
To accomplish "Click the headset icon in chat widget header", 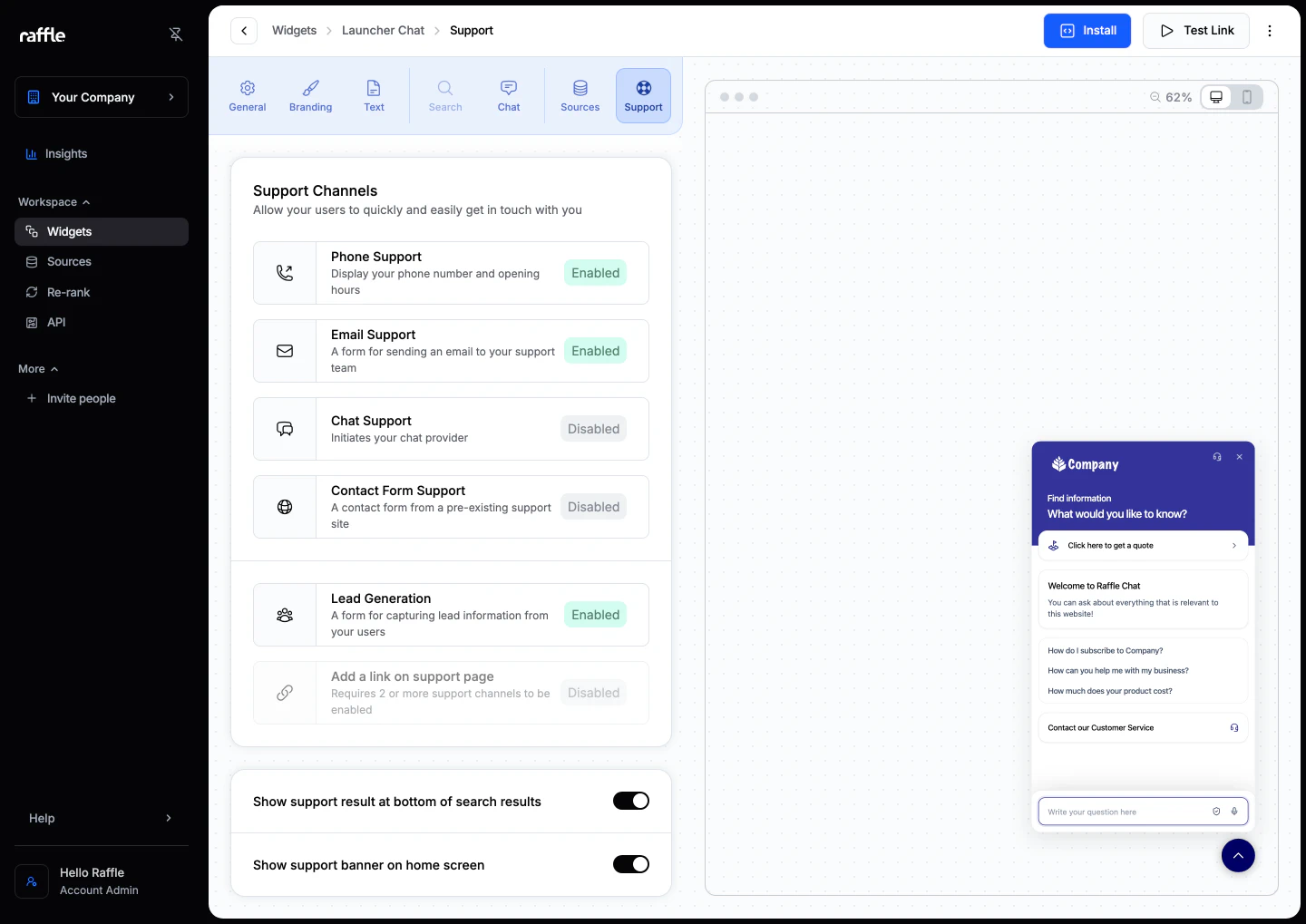I will pos(1217,457).
